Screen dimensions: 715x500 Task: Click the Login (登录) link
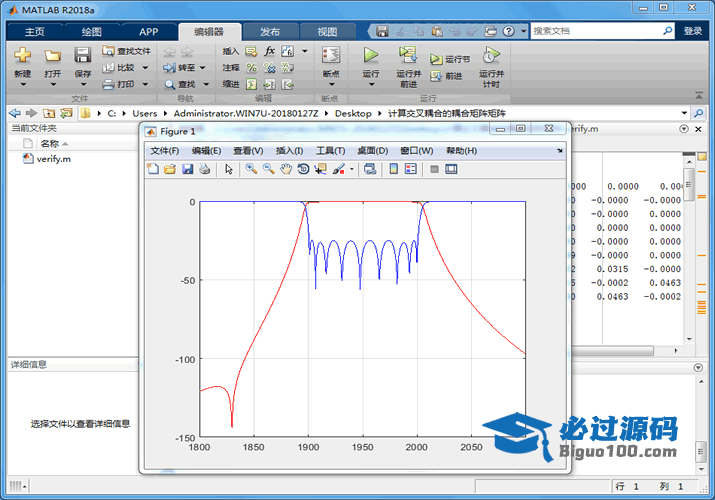[x=692, y=31]
